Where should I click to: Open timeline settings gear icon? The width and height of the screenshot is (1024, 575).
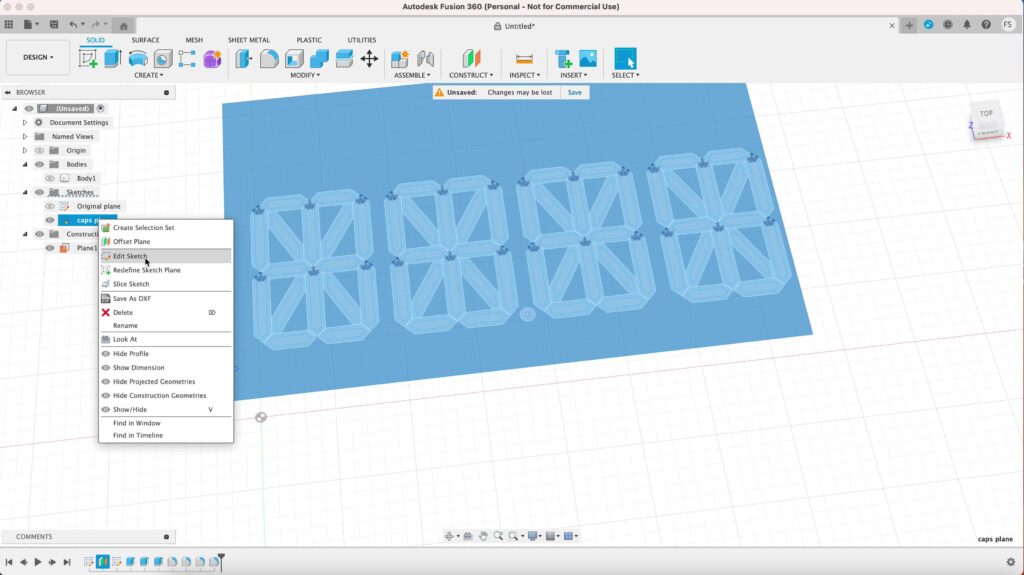point(1010,562)
